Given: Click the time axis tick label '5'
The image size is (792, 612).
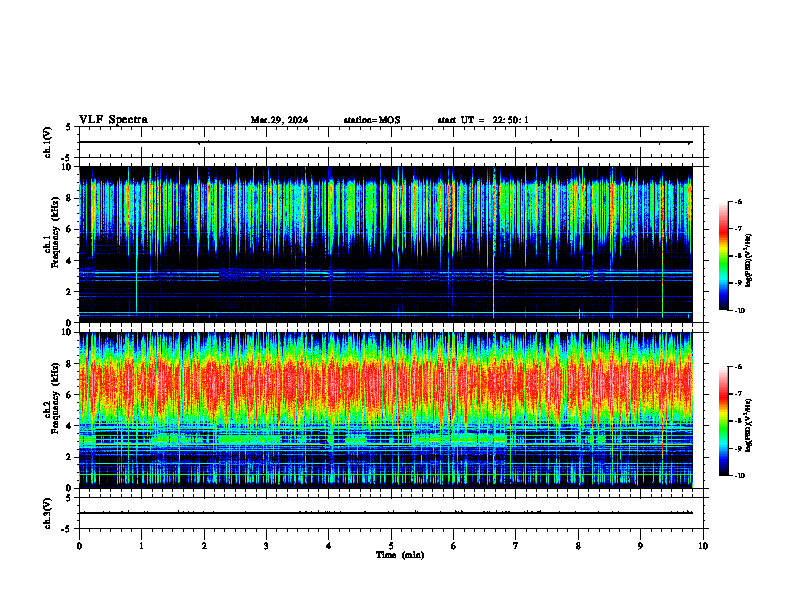Looking at the screenshot, I should pos(391,546).
